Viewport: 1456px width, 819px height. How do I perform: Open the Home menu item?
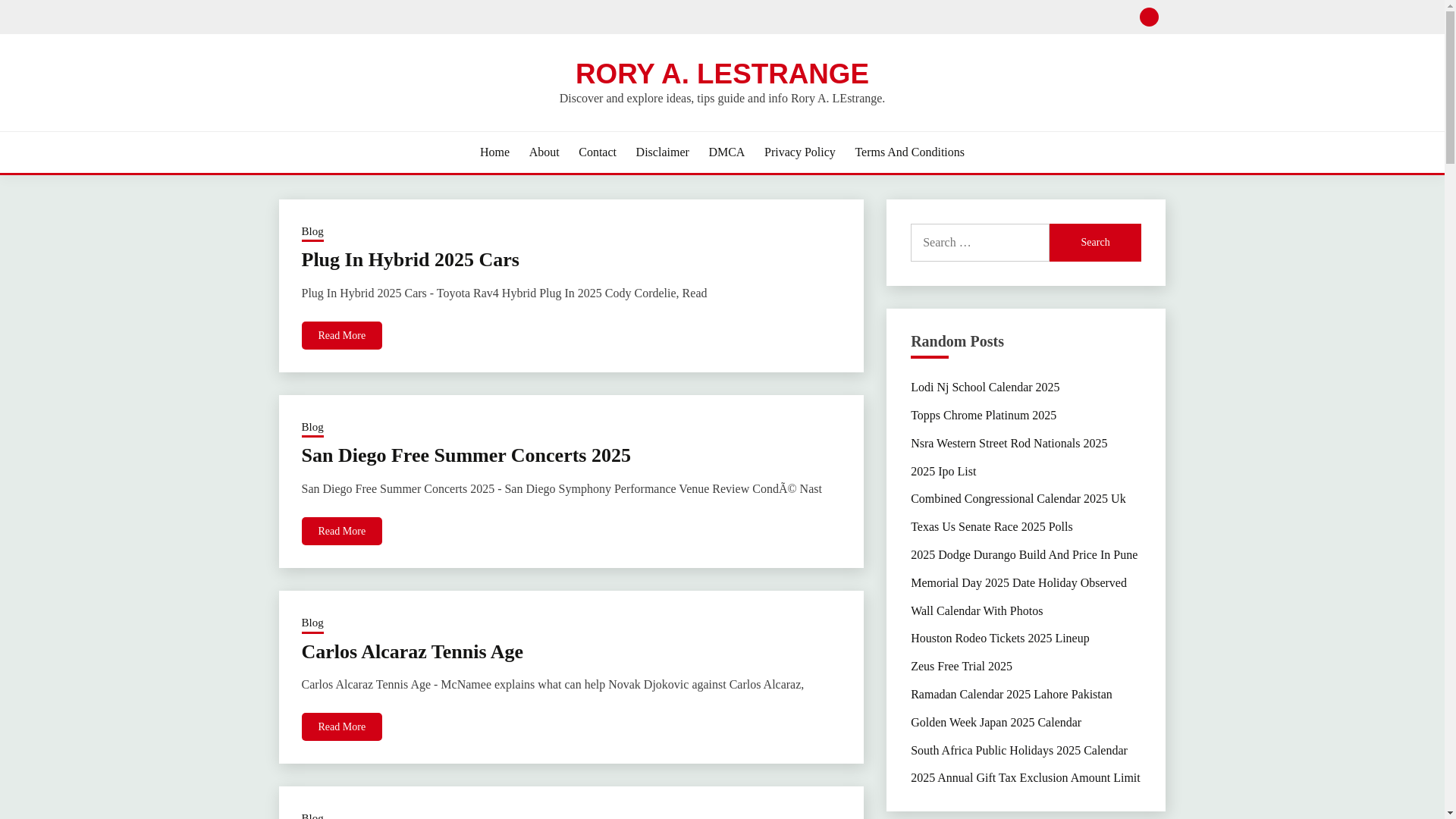pos(494,152)
